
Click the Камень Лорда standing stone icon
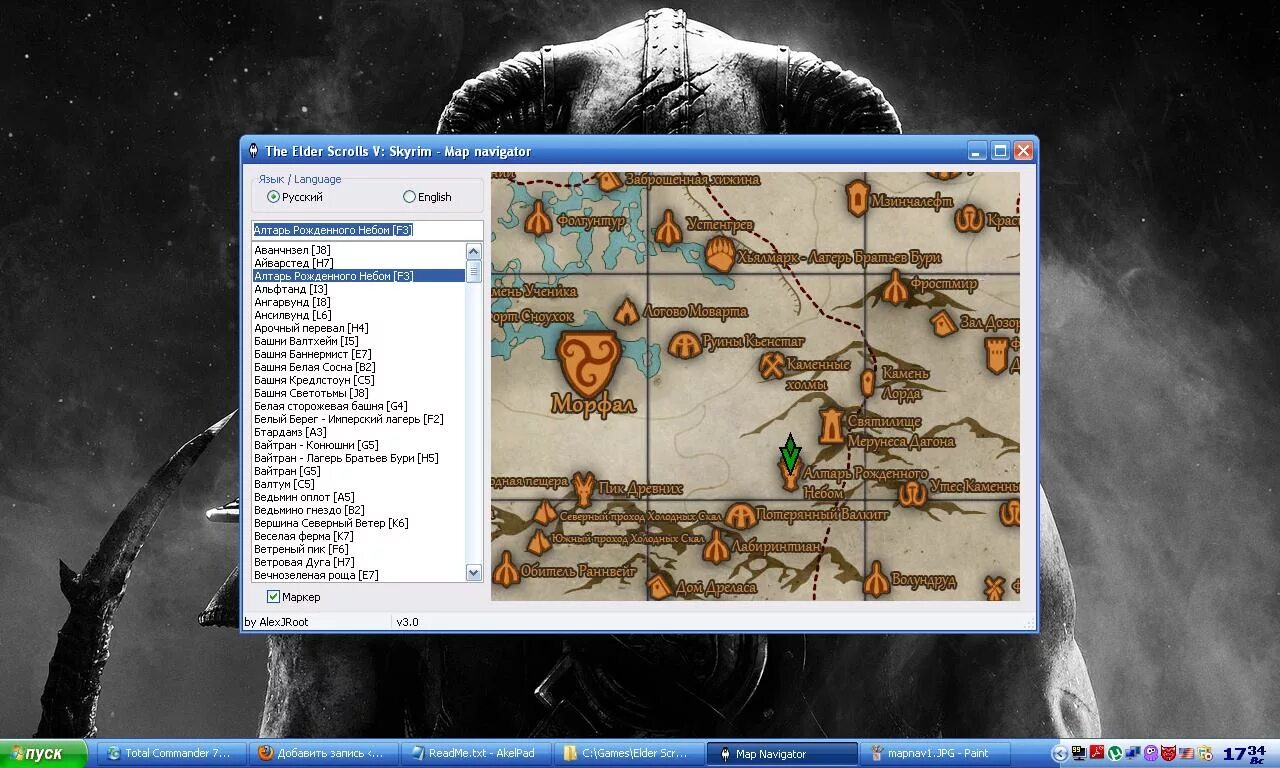(868, 383)
